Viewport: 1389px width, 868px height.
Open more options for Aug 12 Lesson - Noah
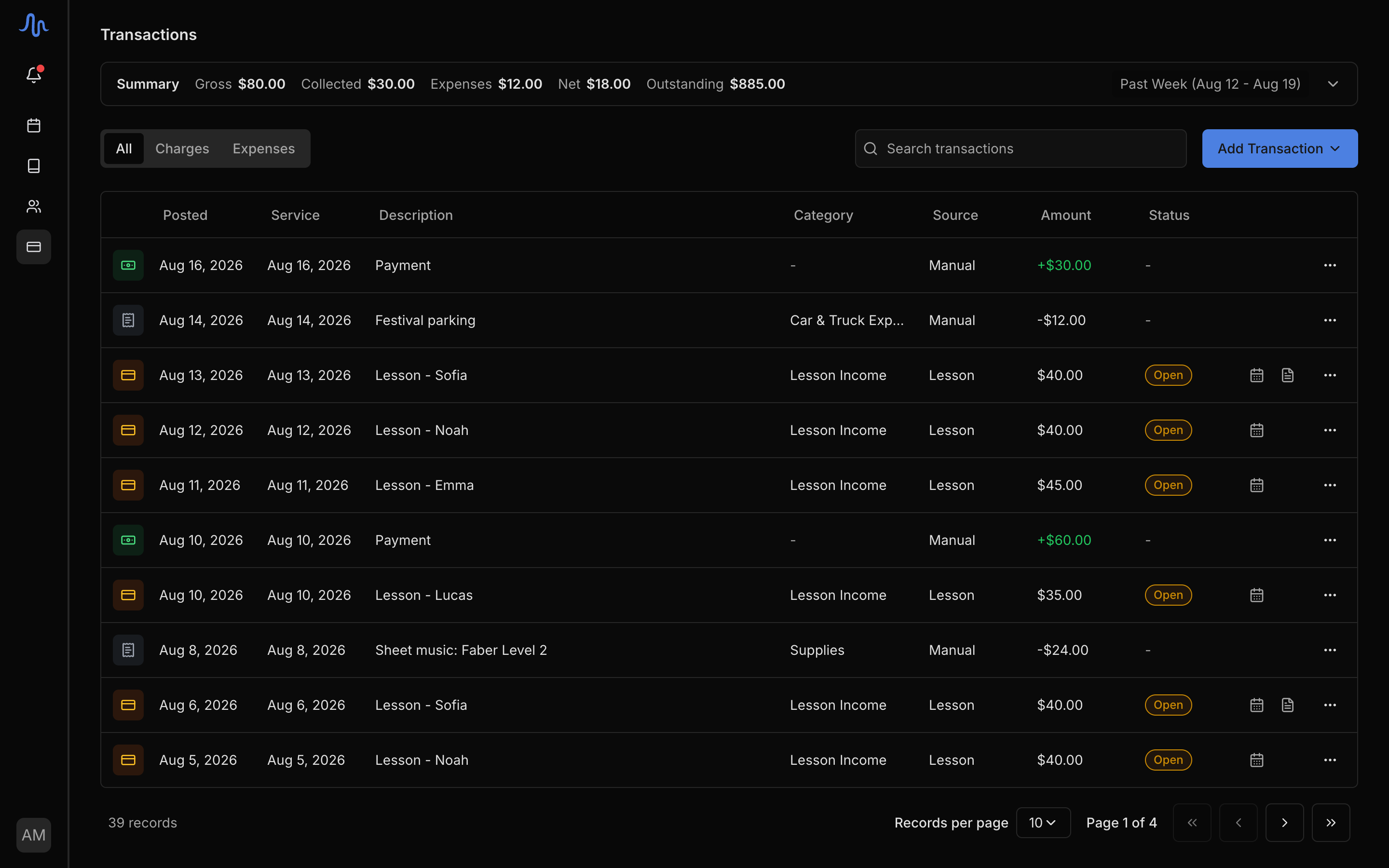[1330, 430]
